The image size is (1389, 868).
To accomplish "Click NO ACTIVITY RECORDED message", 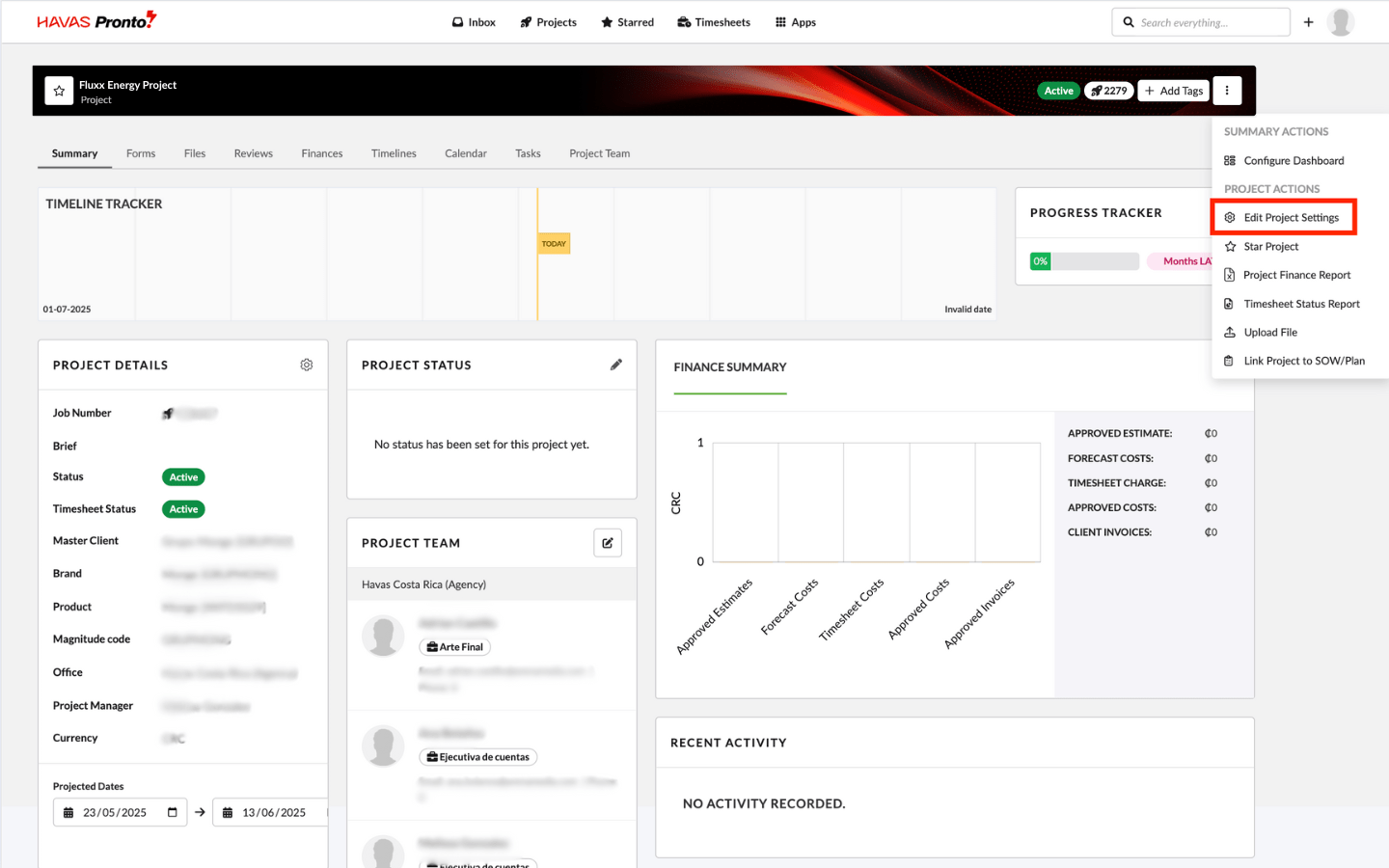I will tap(764, 803).
